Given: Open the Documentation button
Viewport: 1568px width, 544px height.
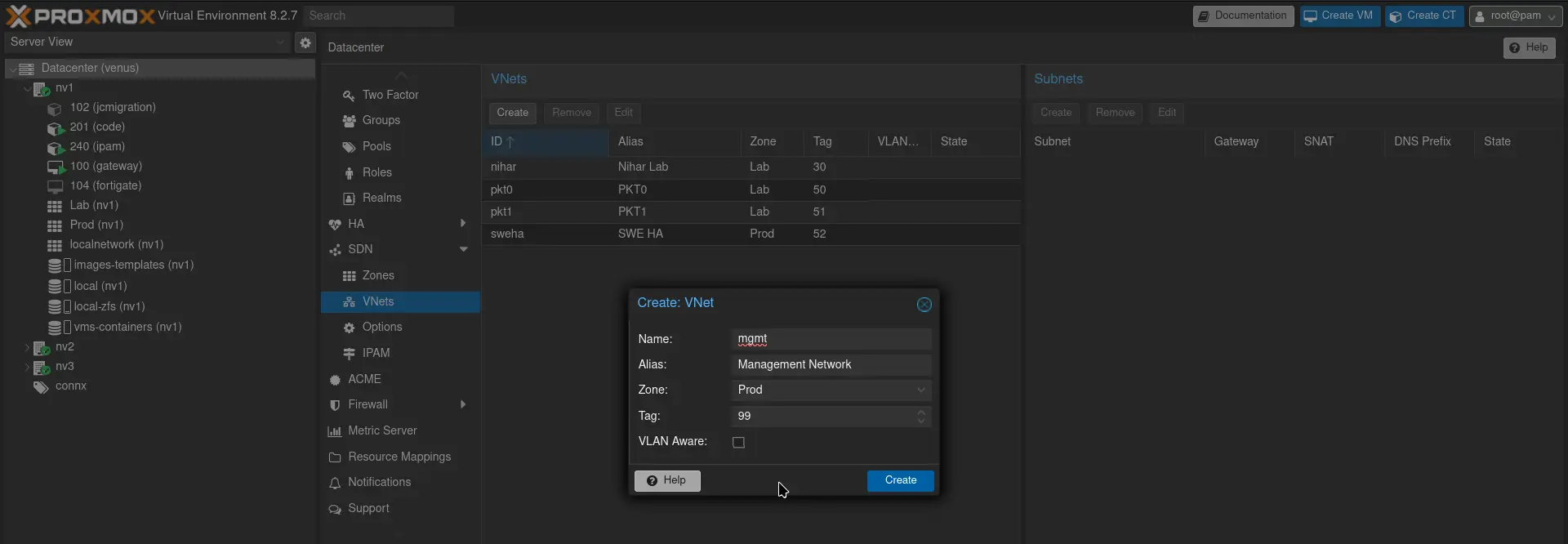Looking at the screenshot, I should pos(1244,16).
